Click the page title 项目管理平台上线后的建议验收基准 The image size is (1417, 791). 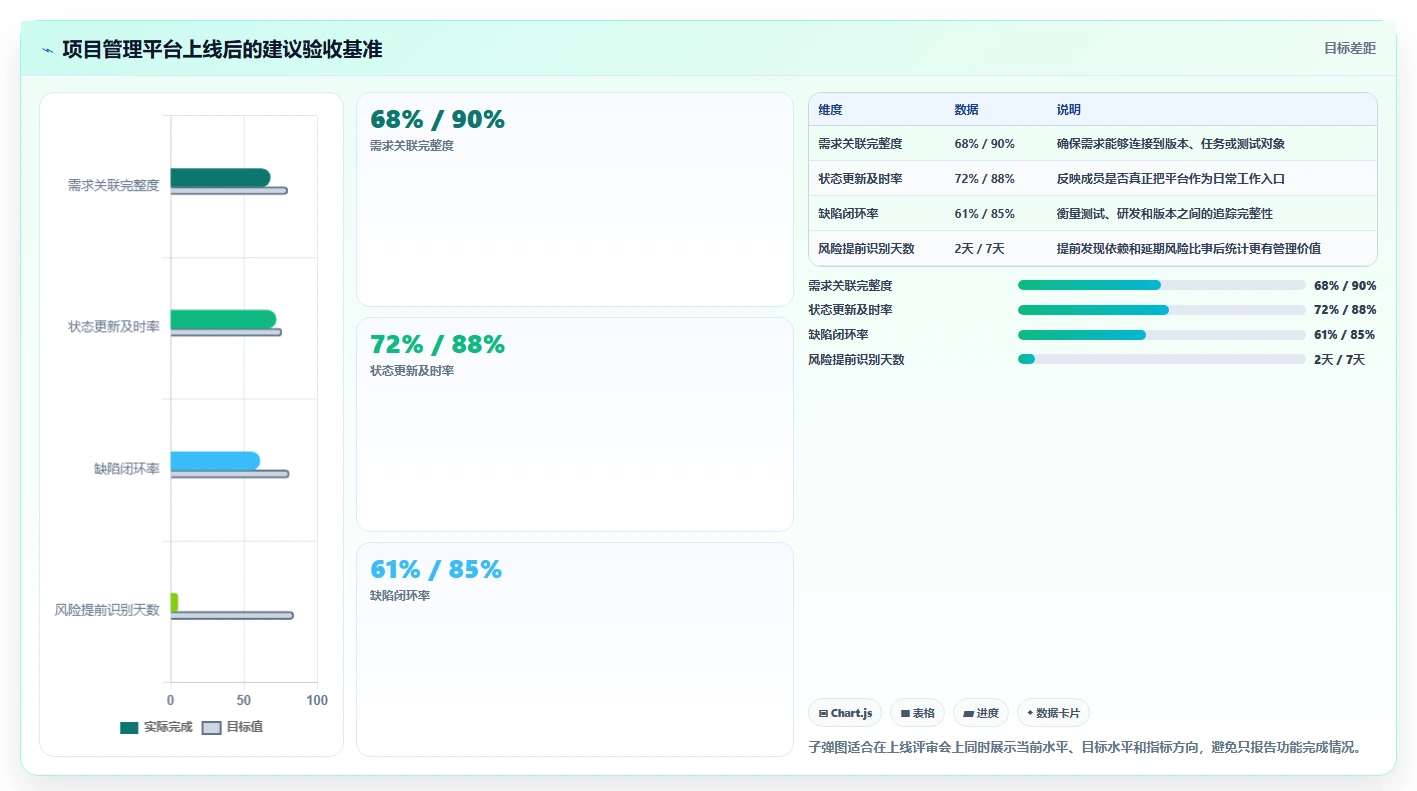pyautogui.click(x=222, y=49)
